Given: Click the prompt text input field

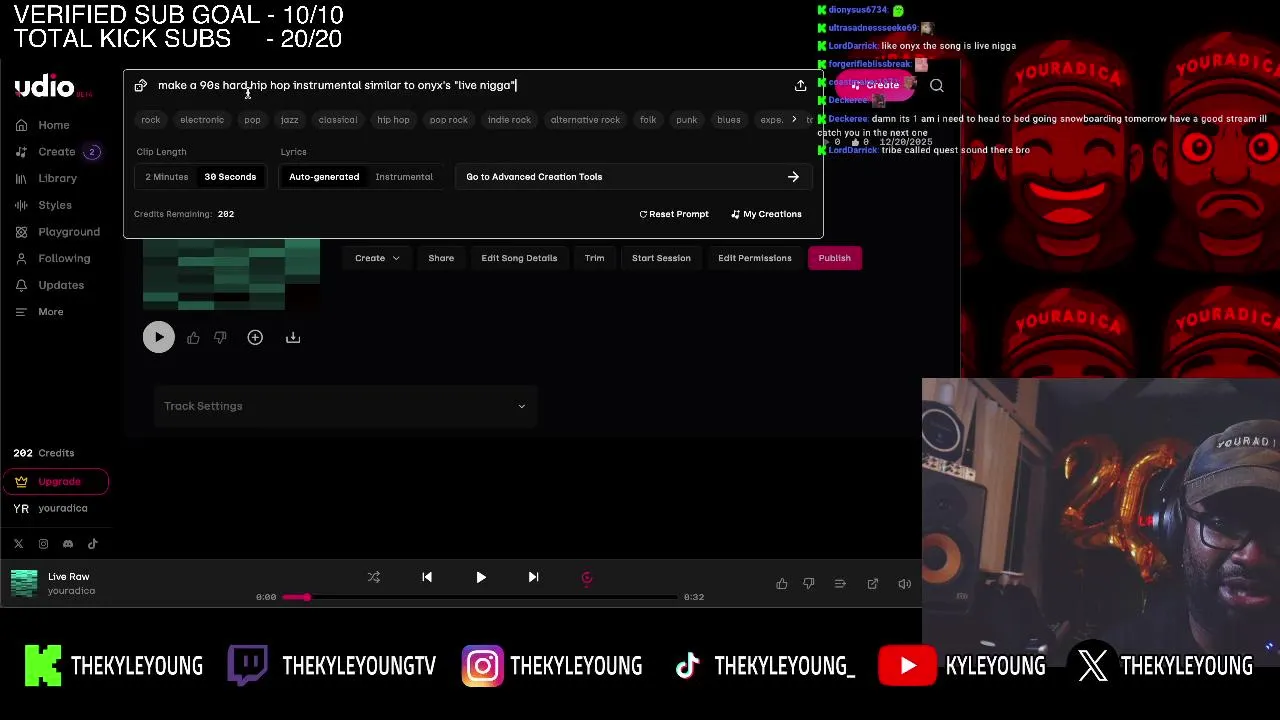Looking at the screenshot, I should (x=470, y=86).
